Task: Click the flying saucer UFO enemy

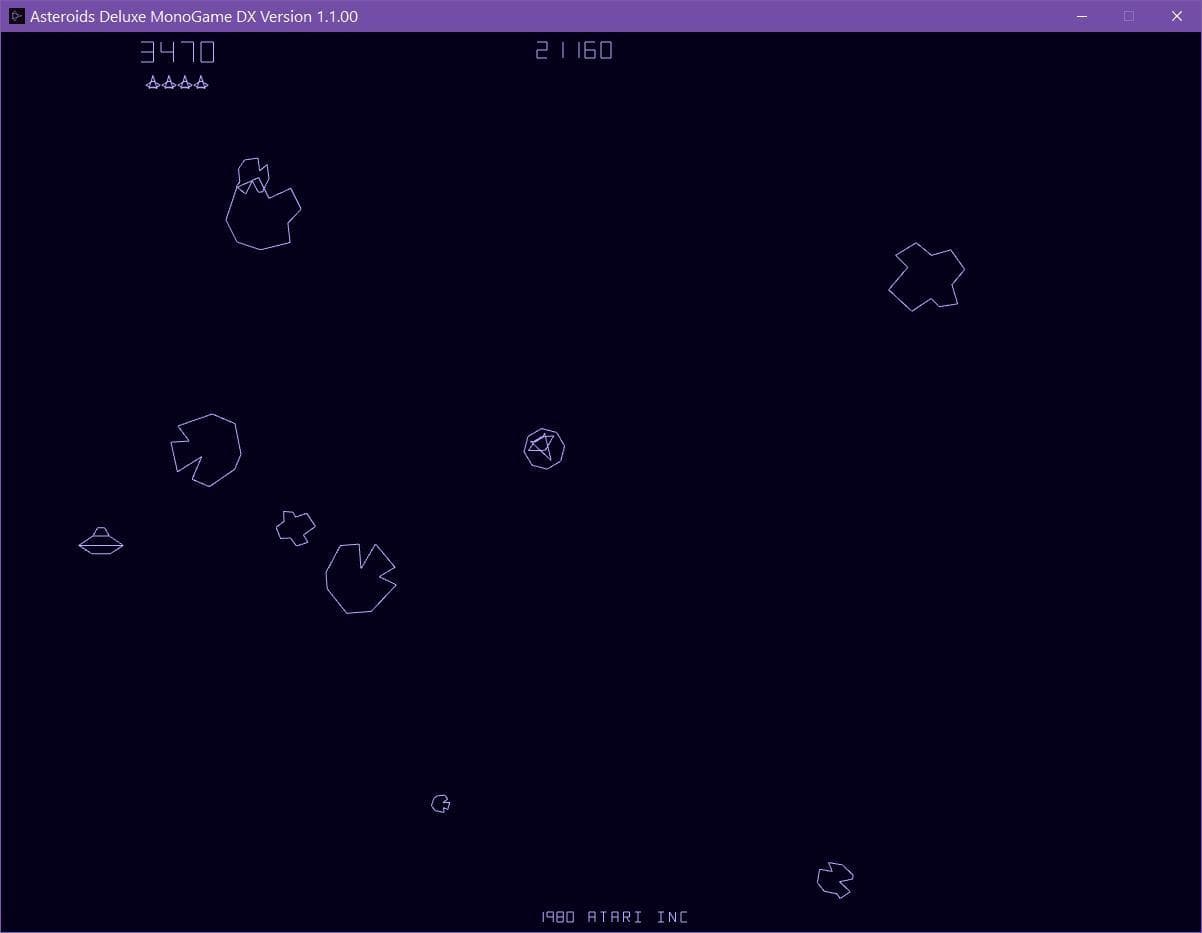Action: point(101,541)
